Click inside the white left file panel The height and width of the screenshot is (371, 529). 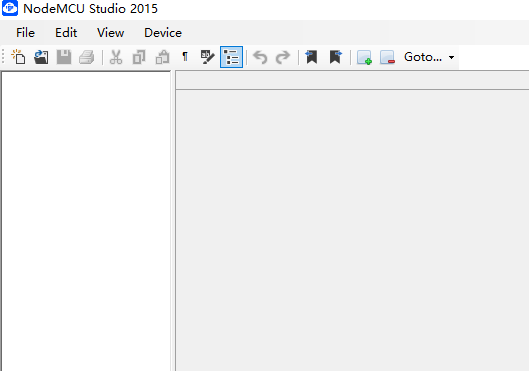[86, 221]
